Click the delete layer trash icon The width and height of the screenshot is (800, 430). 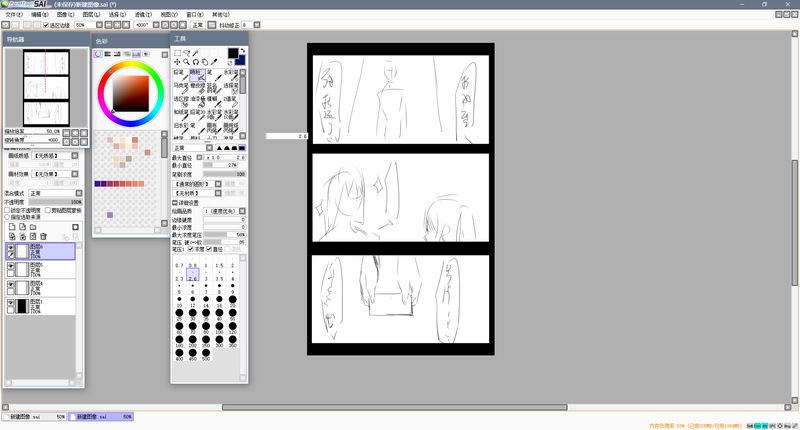click(43, 236)
